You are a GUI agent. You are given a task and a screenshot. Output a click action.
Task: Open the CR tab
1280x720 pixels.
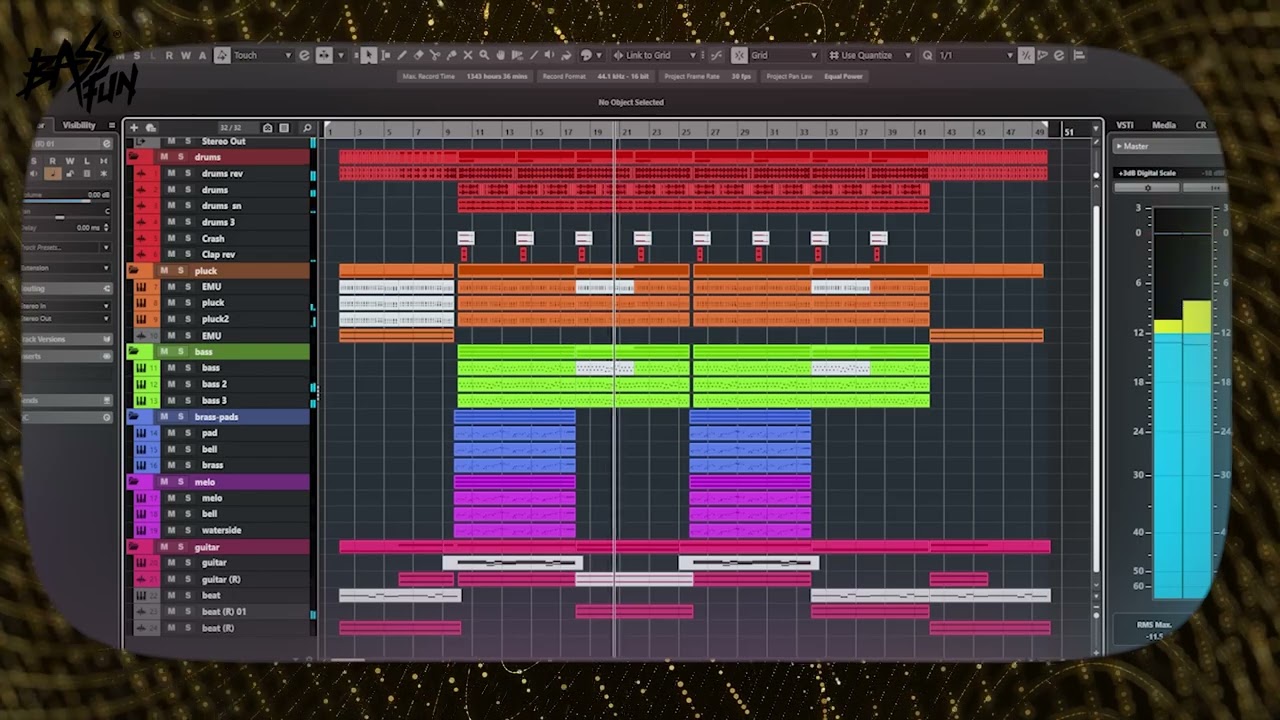1201,125
